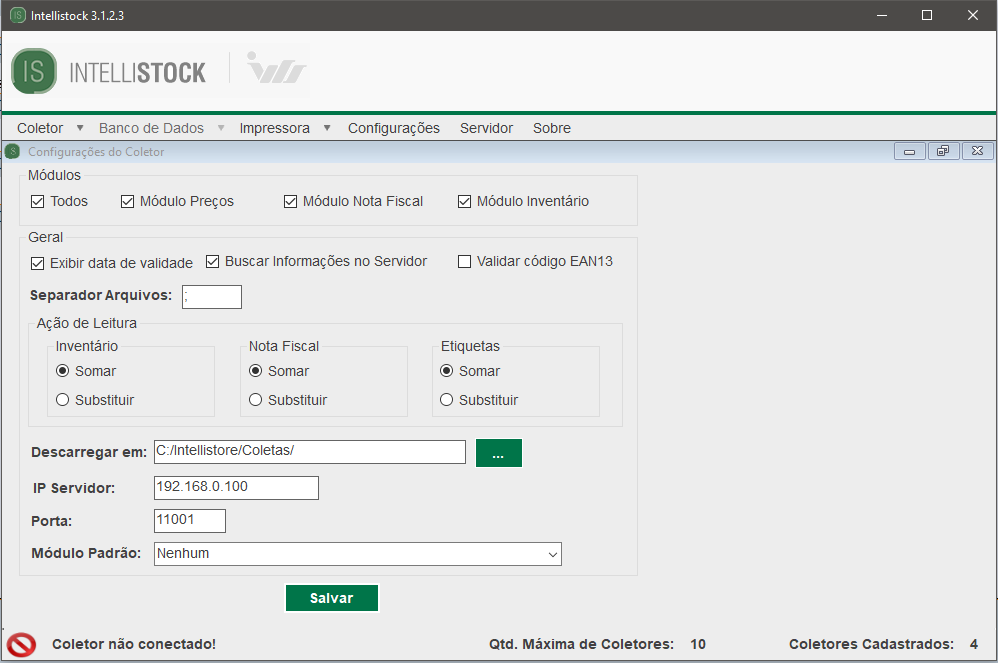The height and width of the screenshot is (663, 998).
Task: Click the red not-connected status icon
Action: pyautogui.click(x=21, y=644)
